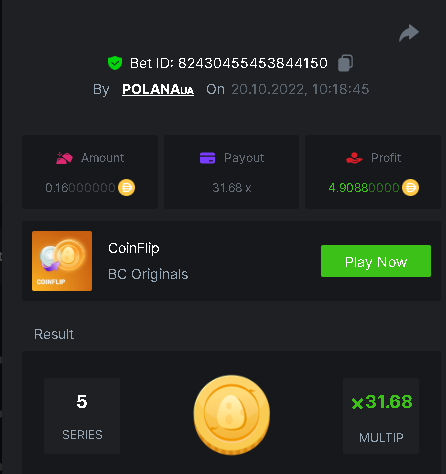
Task: Click the 31.68 x payout value
Action: (x=232, y=188)
